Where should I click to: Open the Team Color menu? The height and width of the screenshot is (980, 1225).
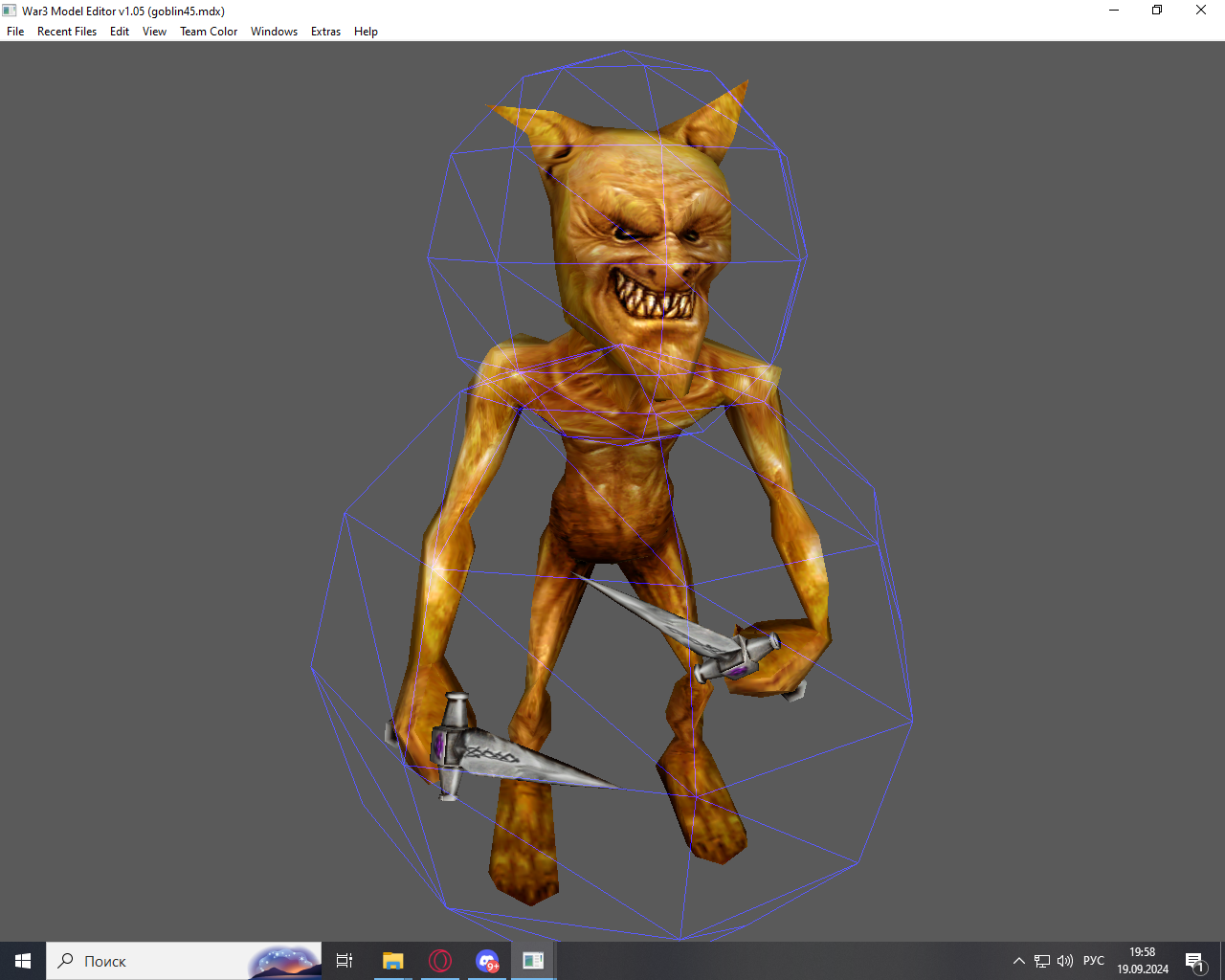209,32
